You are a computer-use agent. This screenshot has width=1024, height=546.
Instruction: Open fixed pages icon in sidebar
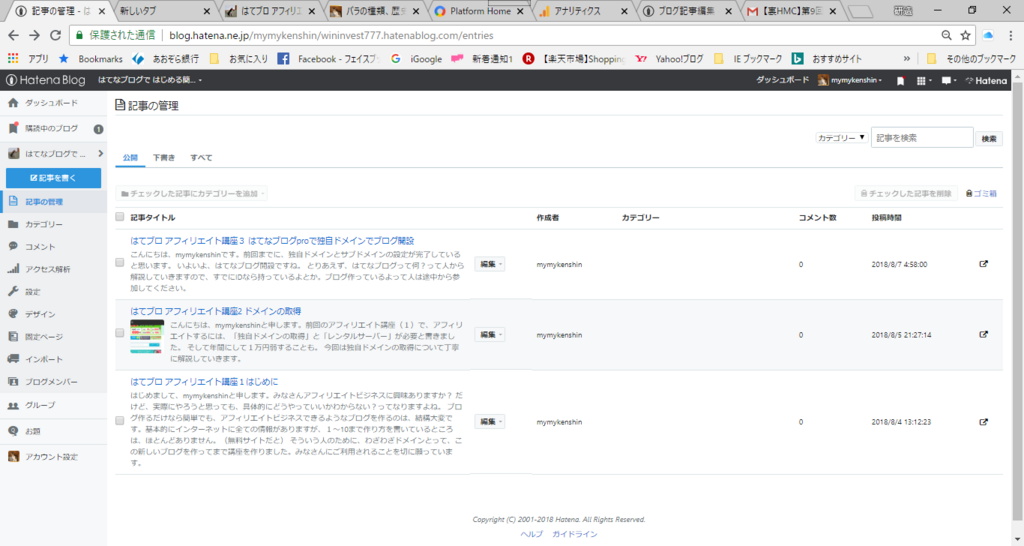click(13, 336)
